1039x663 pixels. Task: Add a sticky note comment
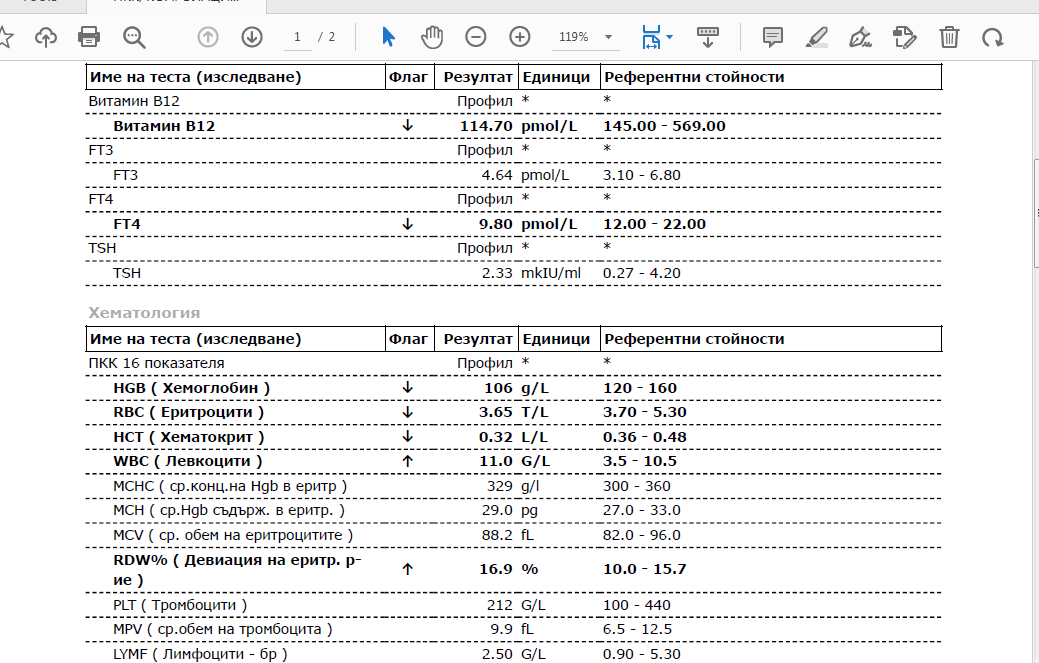(772, 37)
